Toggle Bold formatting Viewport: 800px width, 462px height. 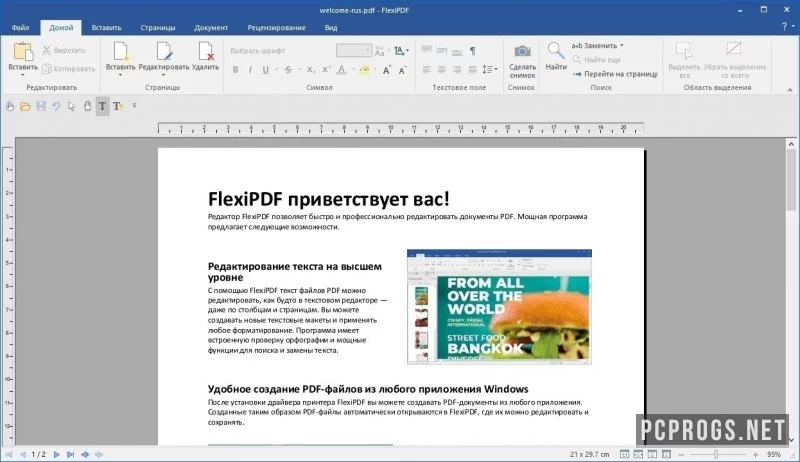pos(235,70)
